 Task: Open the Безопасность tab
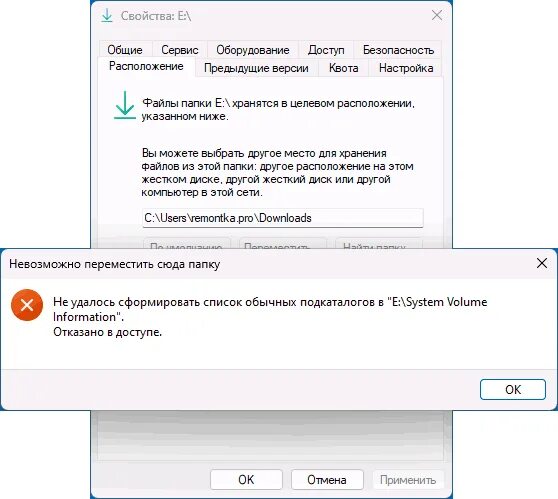(x=398, y=50)
